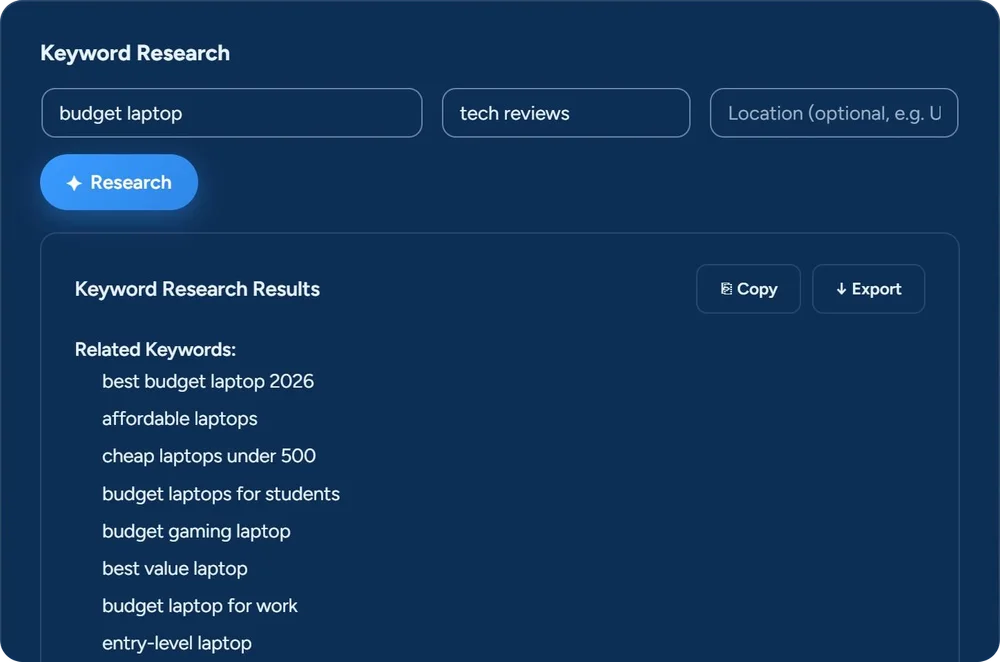Export the keyword research results
This screenshot has height=662, width=1000.
click(x=868, y=289)
